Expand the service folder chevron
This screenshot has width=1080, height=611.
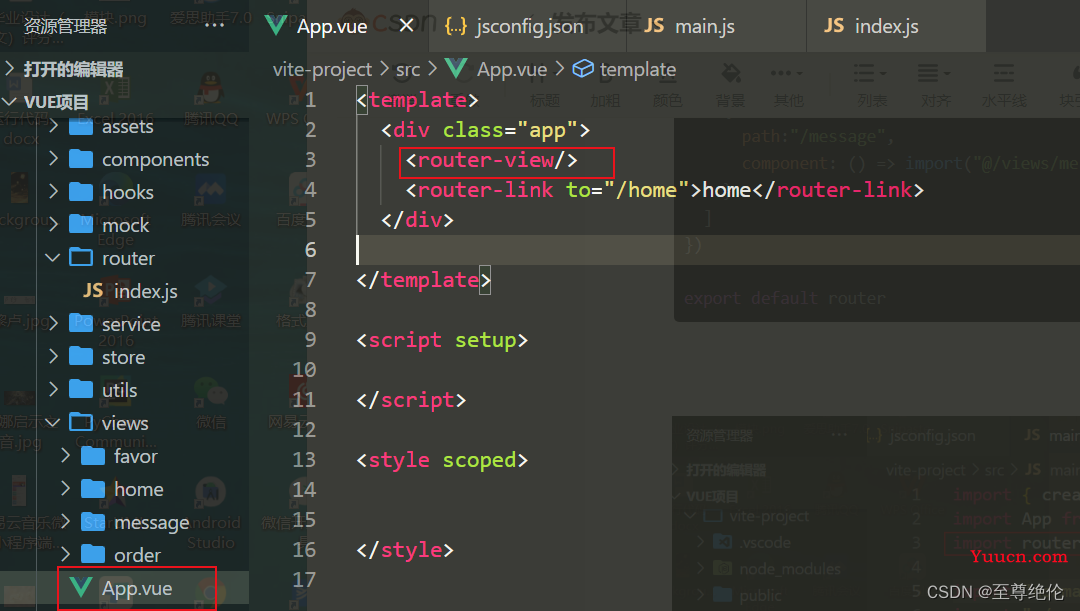click(54, 323)
